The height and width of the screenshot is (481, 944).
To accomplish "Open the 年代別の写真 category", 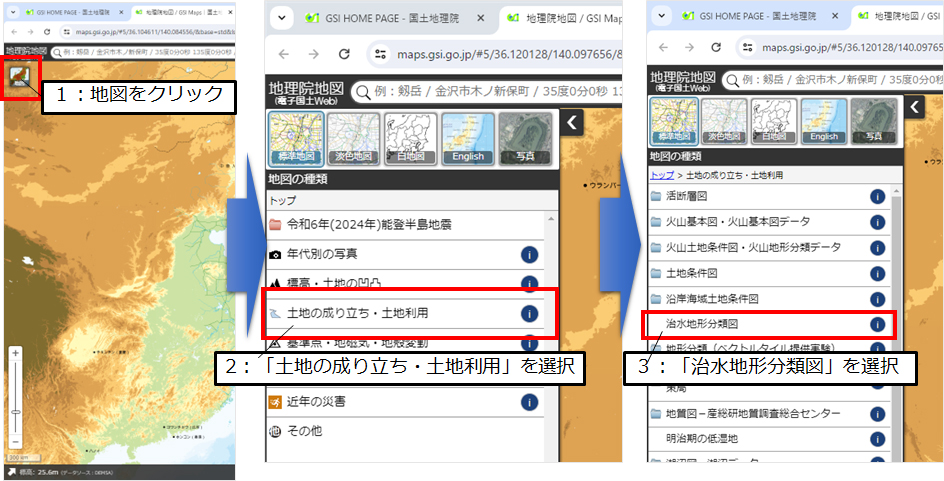I will click(x=406, y=254).
